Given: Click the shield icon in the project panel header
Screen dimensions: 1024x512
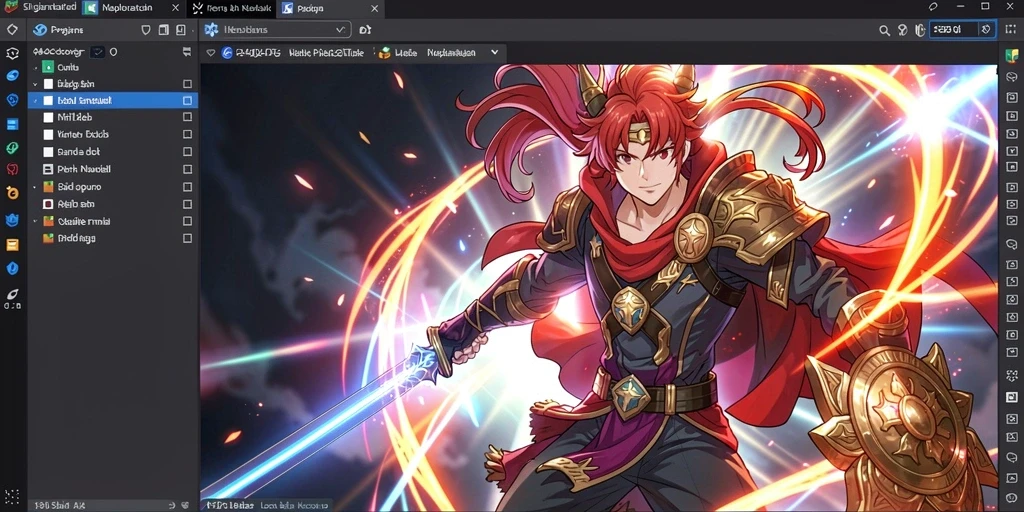Looking at the screenshot, I should click(146, 30).
